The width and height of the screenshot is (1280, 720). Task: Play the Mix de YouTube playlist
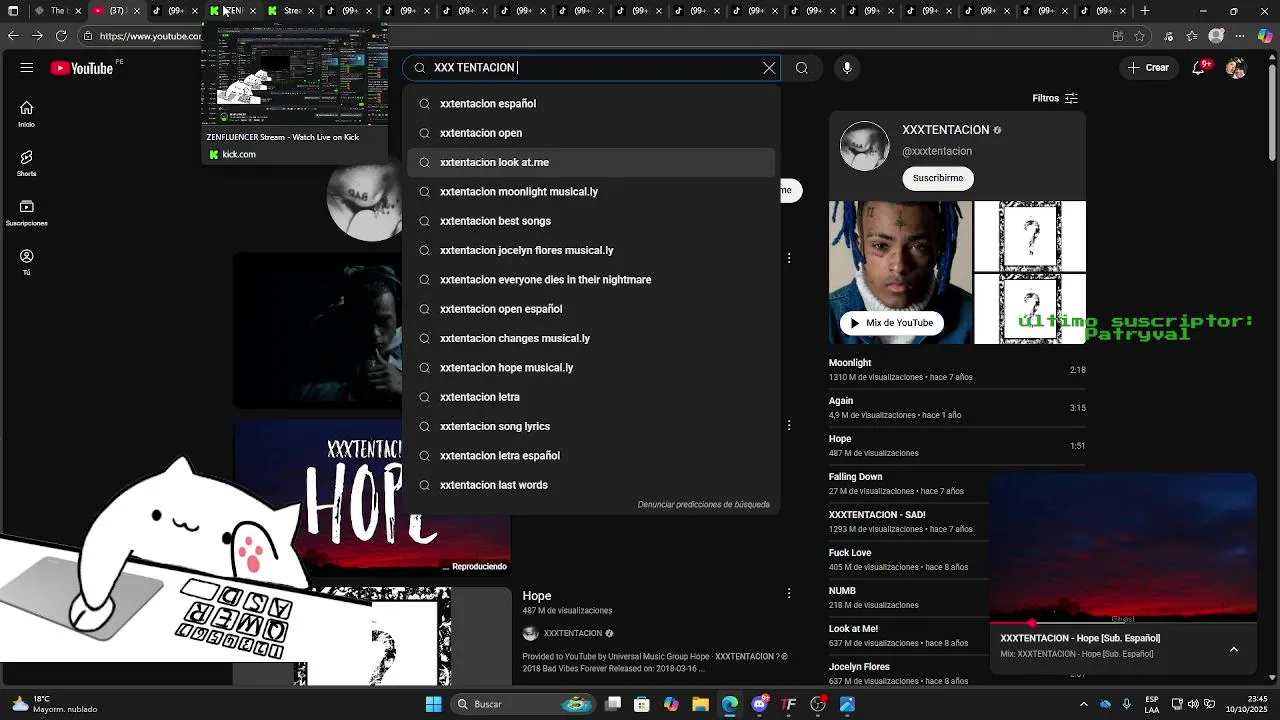click(892, 323)
